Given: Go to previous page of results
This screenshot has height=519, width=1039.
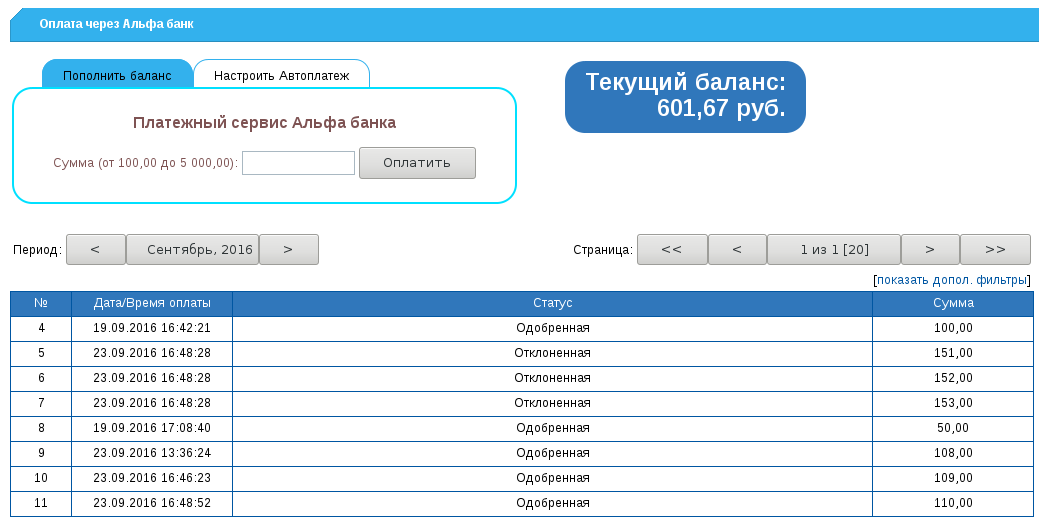Looking at the screenshot, I should coord(736,250).
